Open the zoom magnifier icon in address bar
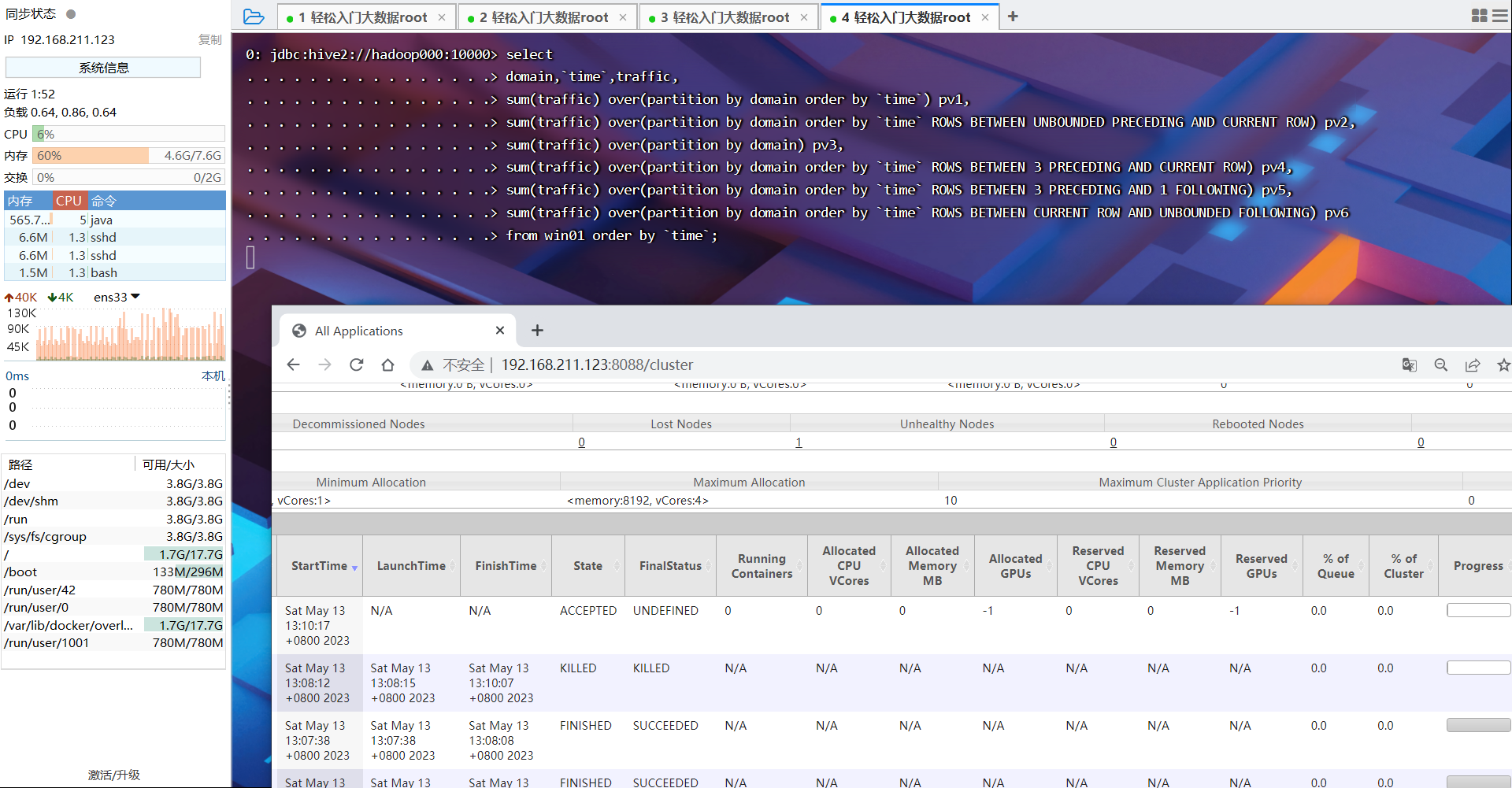Image resolution: width=1512 pixels, height=788 pixels. (1441, 364)
